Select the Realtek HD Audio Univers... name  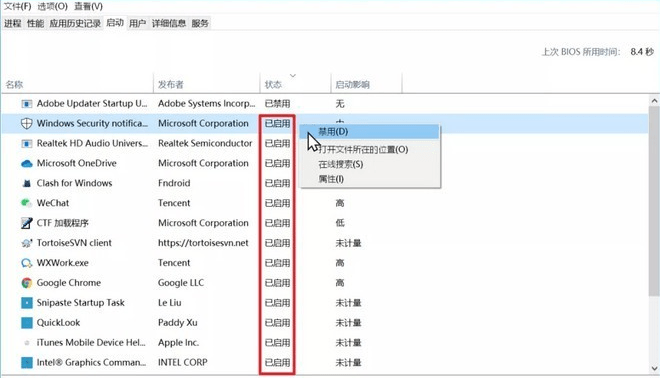point(92,144)
